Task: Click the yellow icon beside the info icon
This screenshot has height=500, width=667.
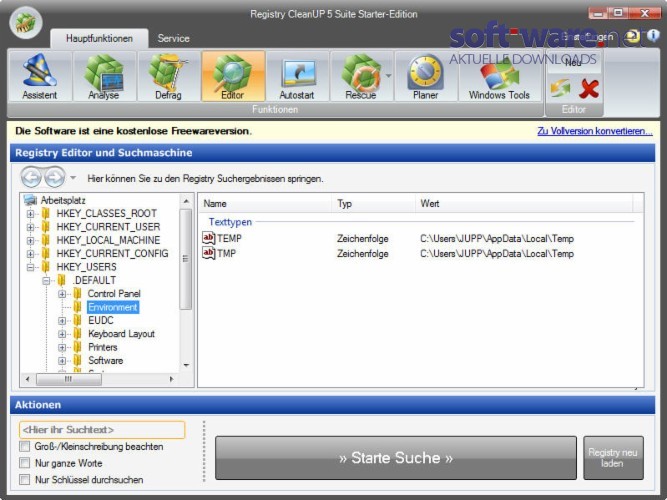Action: 633,36
